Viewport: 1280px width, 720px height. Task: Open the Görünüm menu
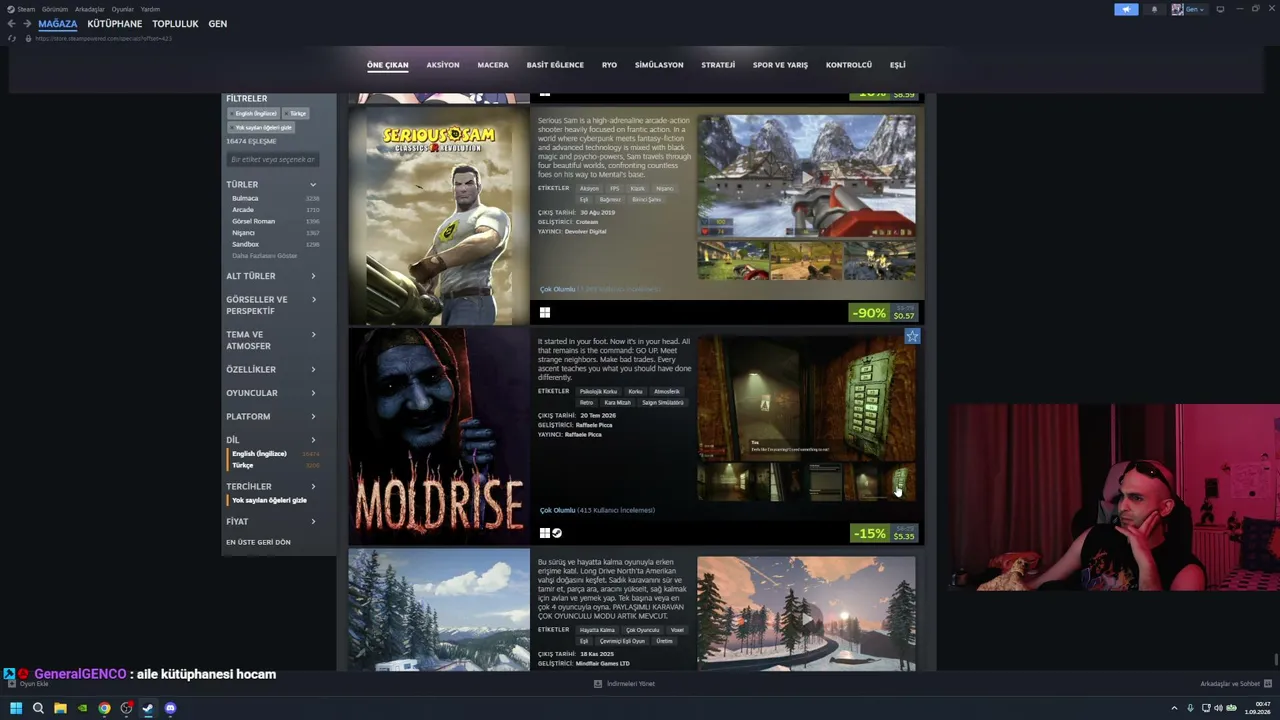(55, 9)
